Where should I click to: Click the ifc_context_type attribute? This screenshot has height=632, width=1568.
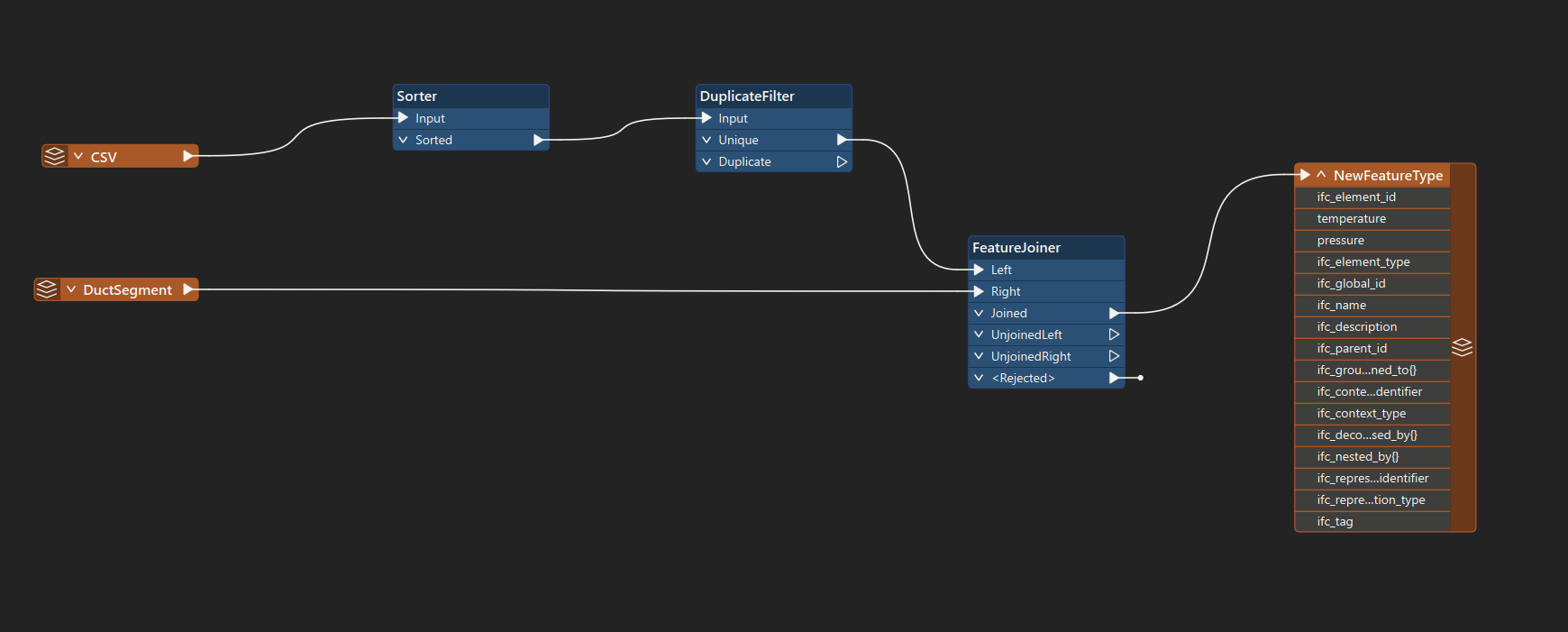(1372, 413)
